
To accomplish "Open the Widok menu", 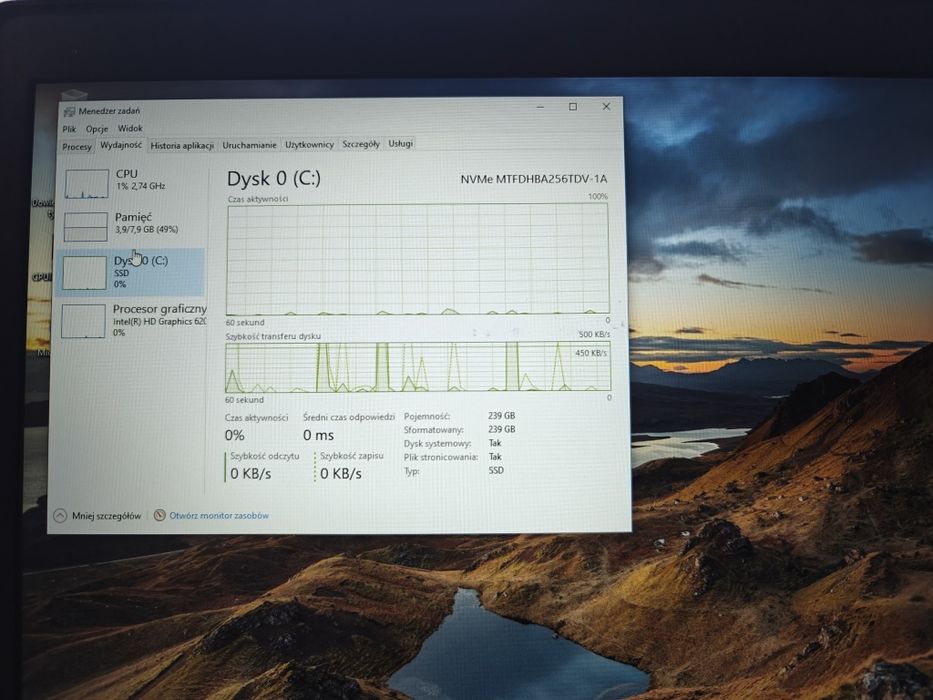I will [x=130, y=128].
